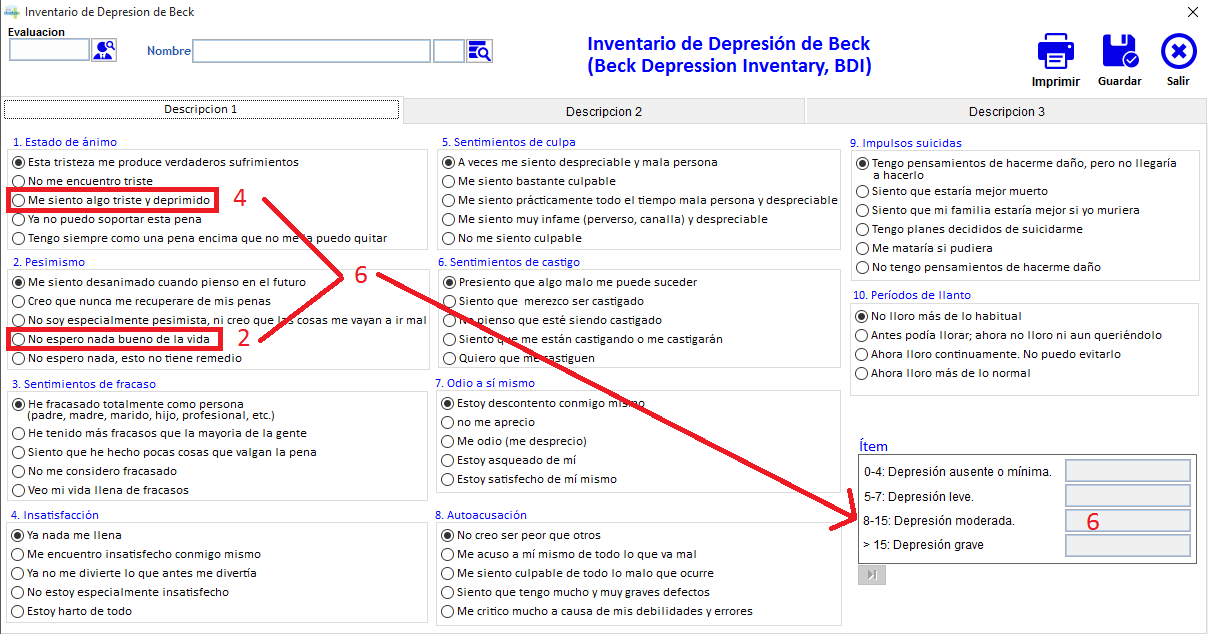The width and height of the screenshot is (1208, 634).
Task: Switch to the Descripcion 2 tab
Action: click(x=603, y=111)
